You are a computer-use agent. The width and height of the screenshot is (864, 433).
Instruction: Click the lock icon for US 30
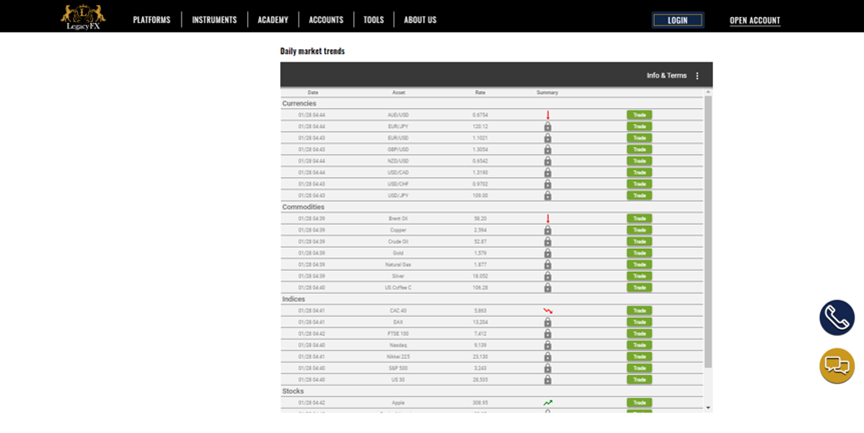click(548, 380)
